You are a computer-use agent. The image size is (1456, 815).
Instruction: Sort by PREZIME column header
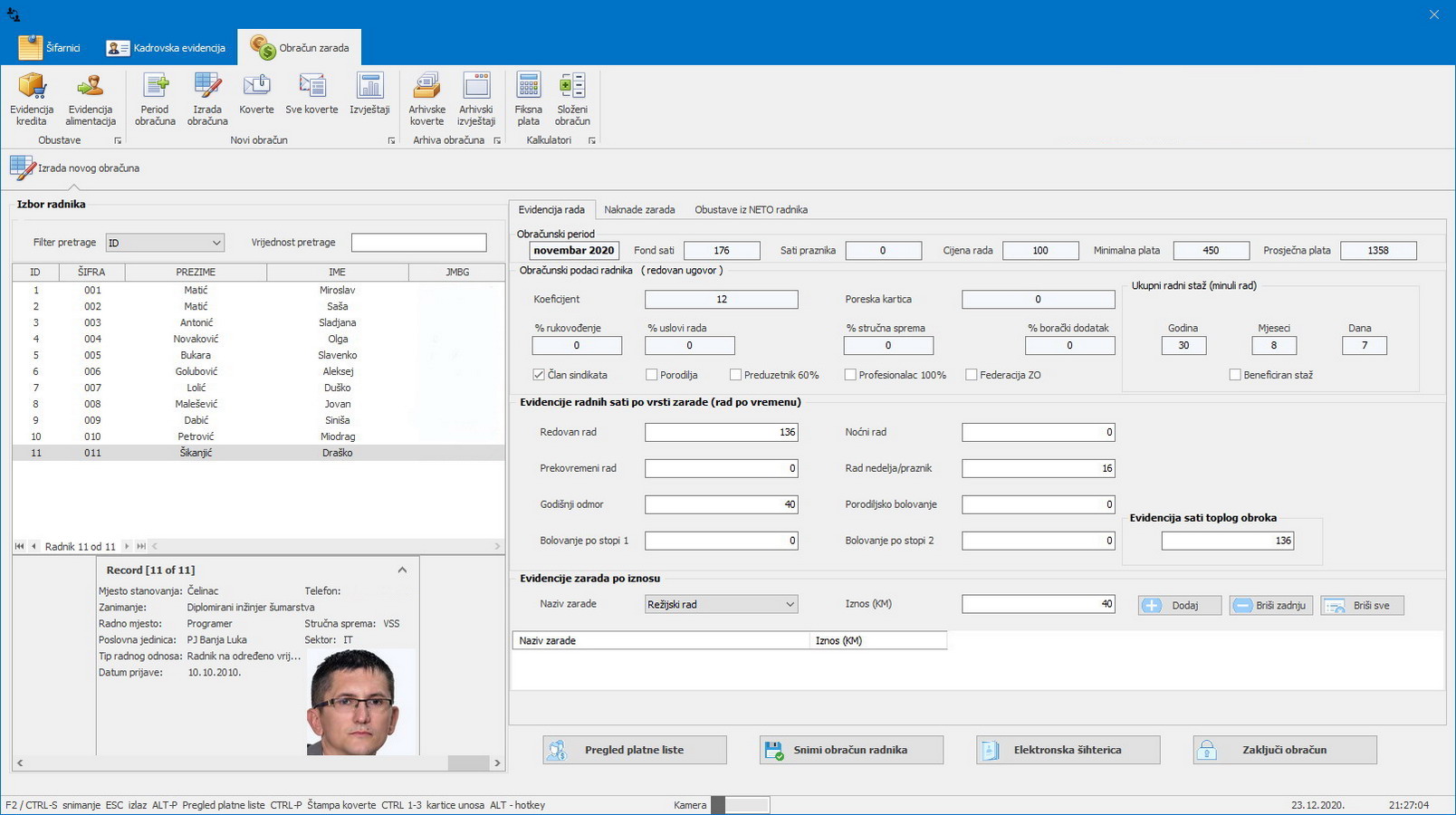(196, 272)
